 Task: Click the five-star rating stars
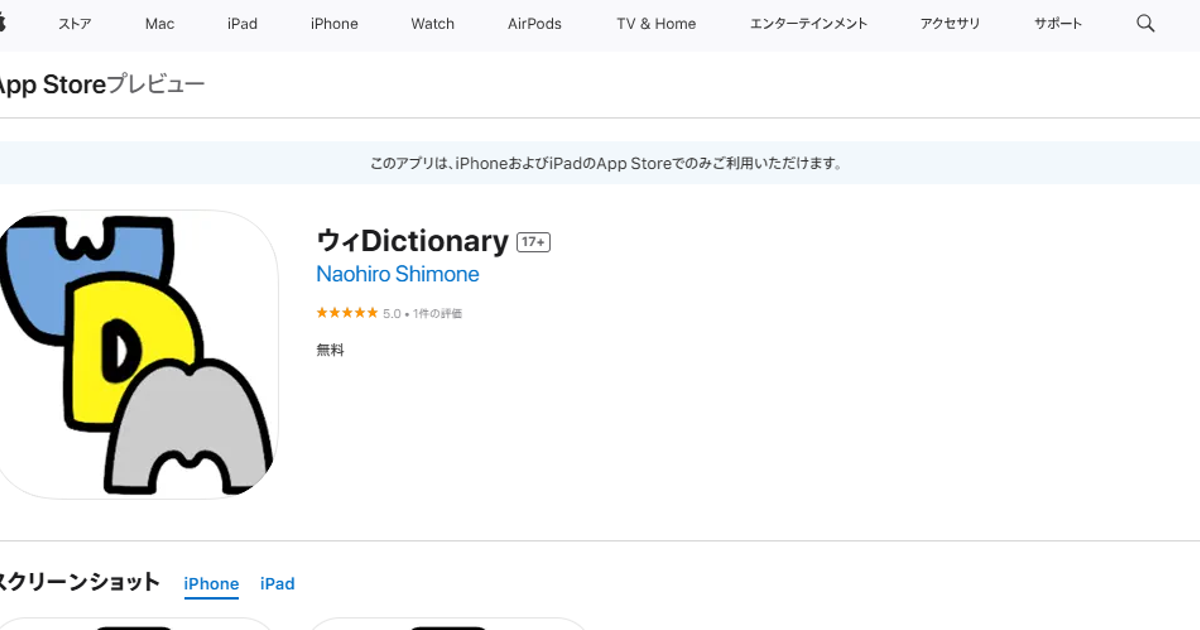point(347,313)
